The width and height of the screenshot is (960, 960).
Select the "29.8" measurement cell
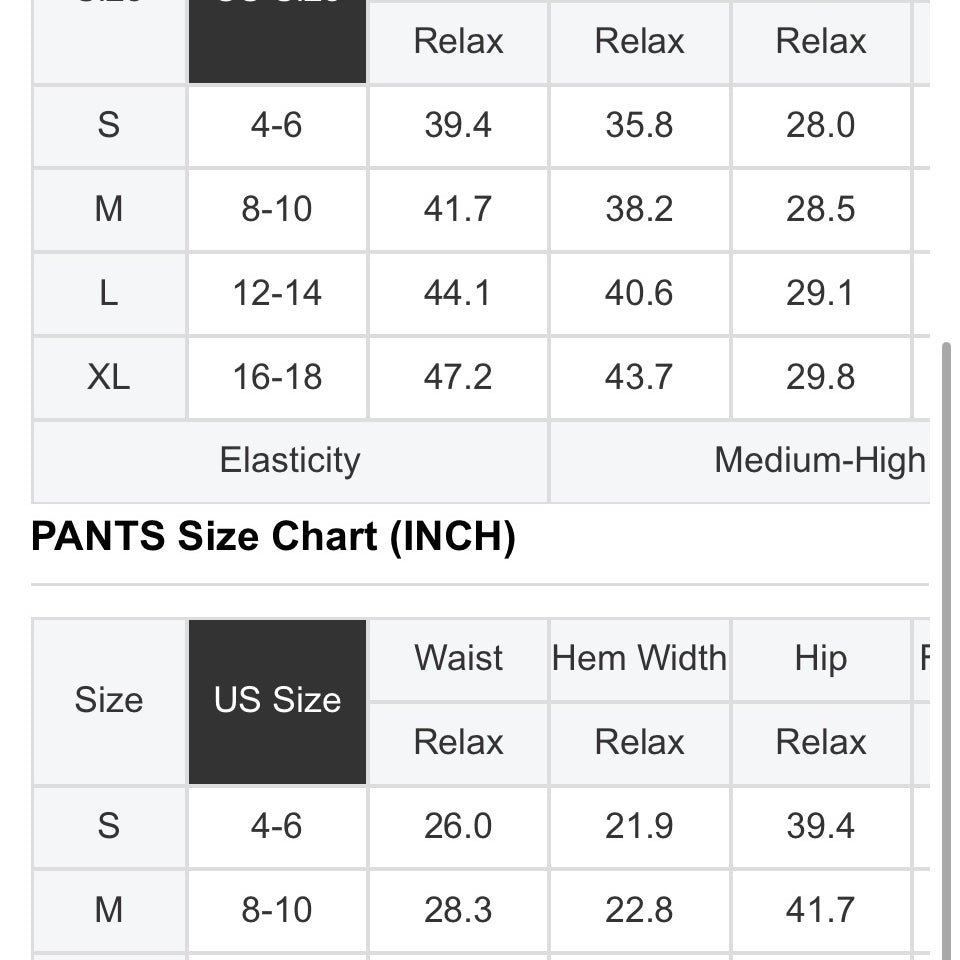point(820,377)
